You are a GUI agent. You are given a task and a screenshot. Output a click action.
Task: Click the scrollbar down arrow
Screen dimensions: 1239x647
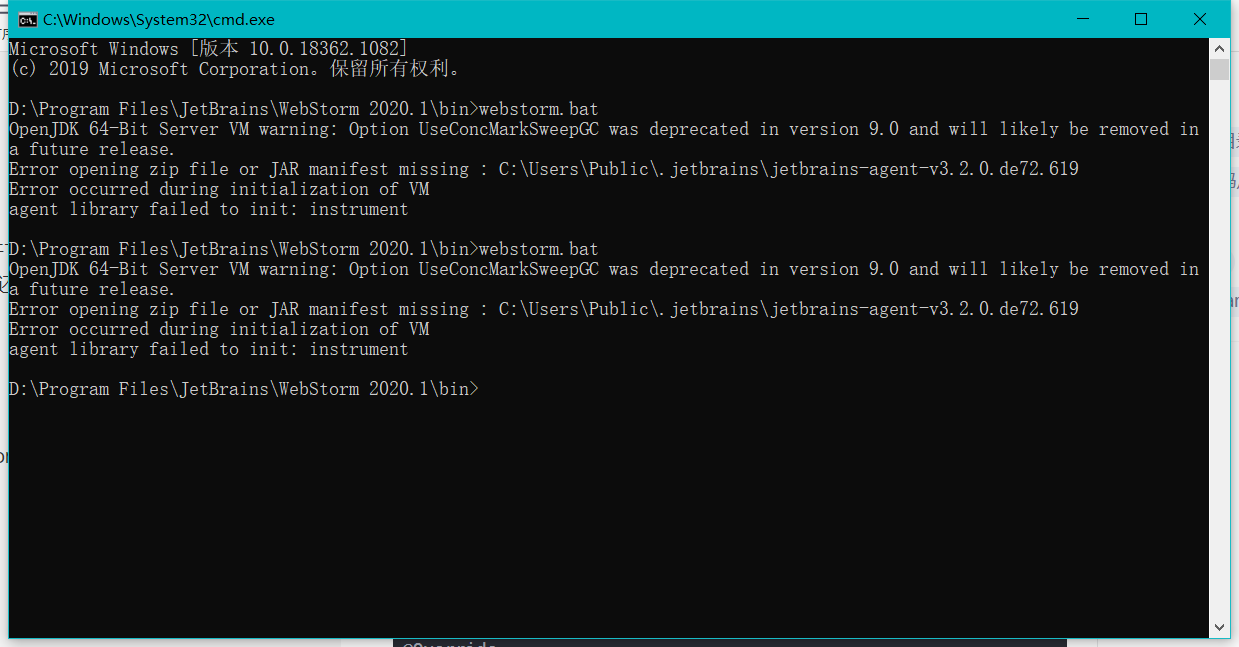(x=1219, y=627)
